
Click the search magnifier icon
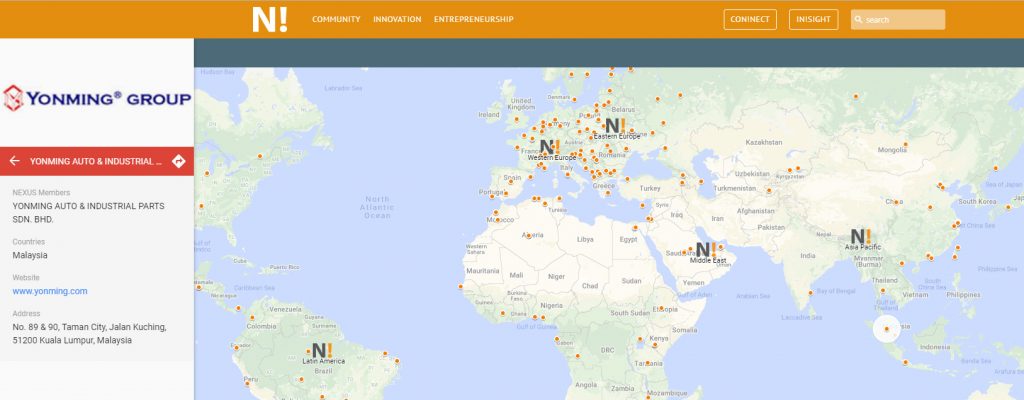coord(858,20)
